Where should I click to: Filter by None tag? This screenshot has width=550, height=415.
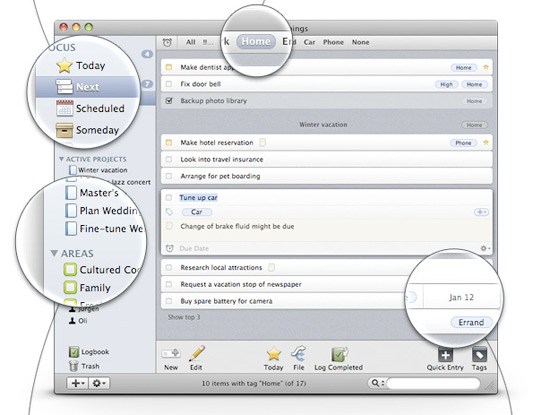tap(361, 42)
